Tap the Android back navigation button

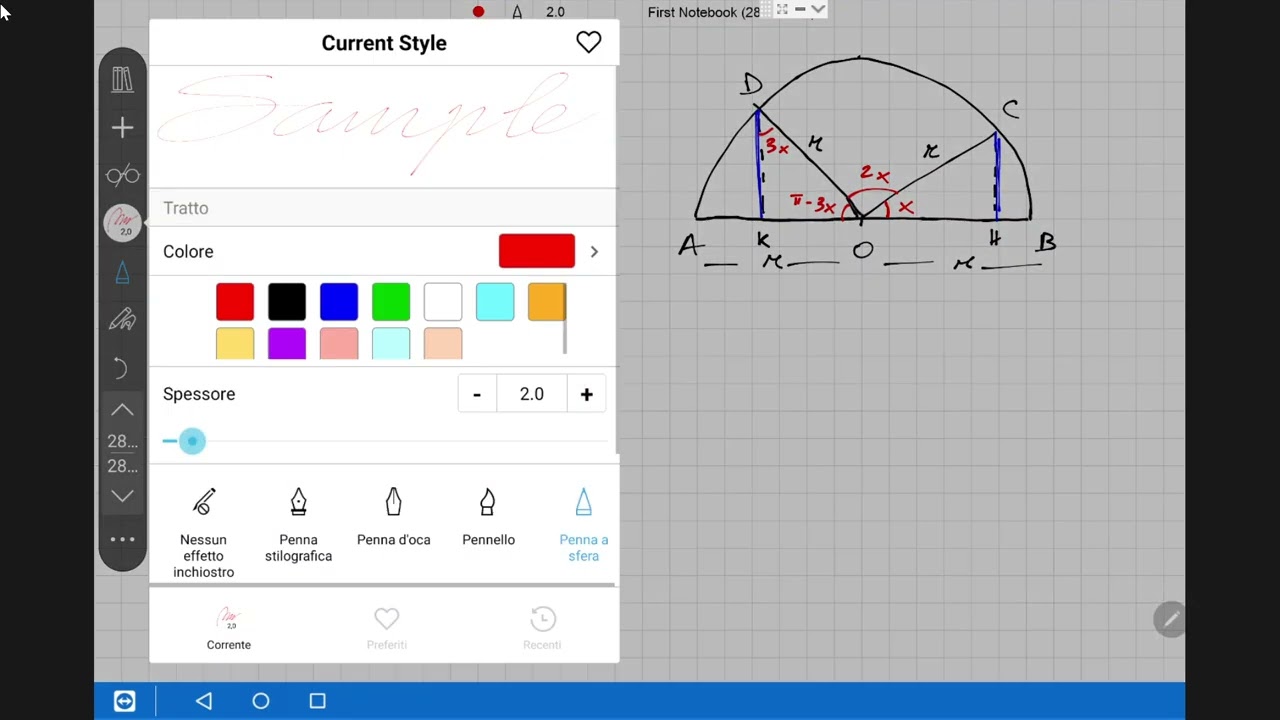(x=204, y=701)
